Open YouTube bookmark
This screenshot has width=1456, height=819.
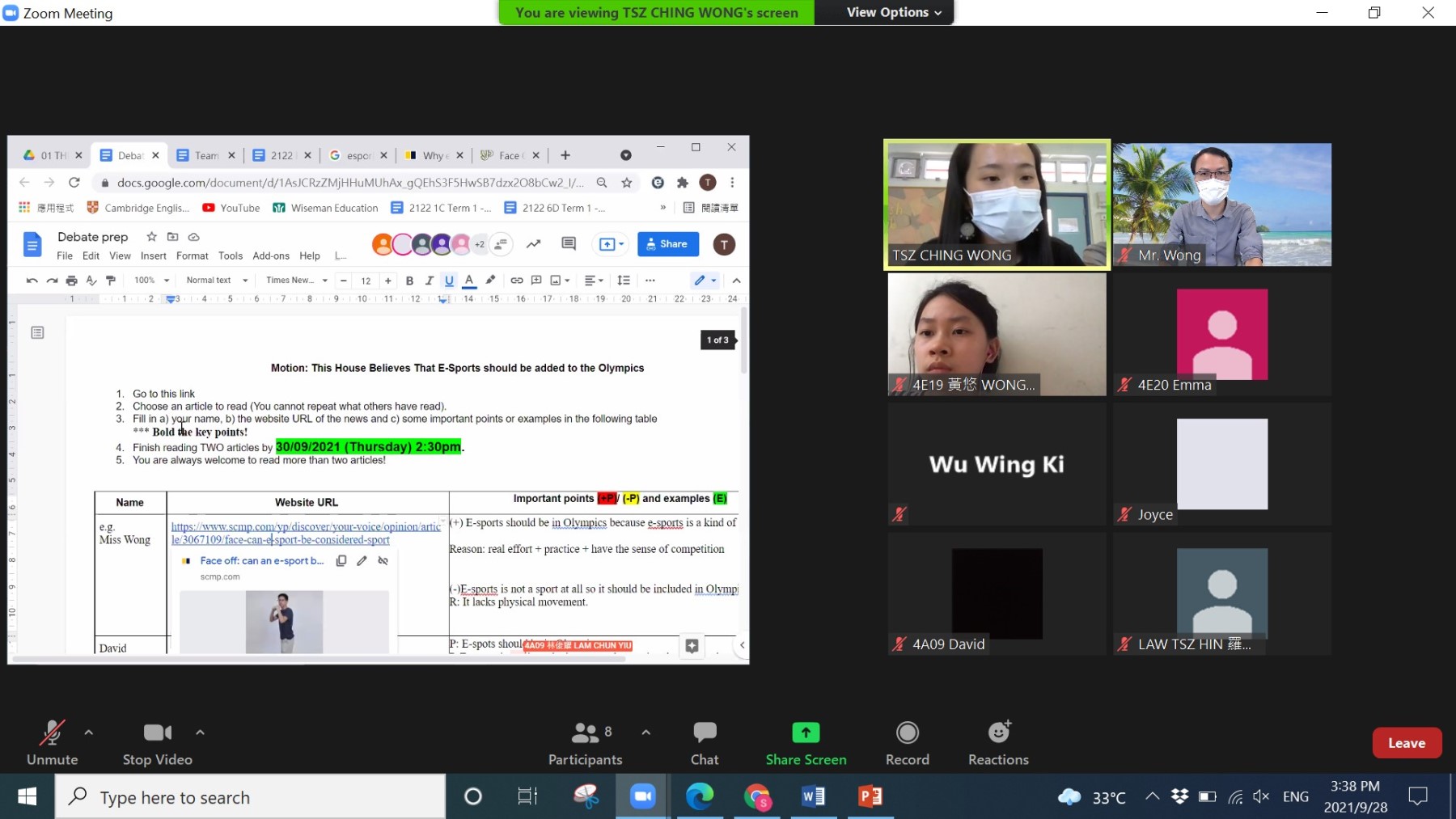point(231,208)
